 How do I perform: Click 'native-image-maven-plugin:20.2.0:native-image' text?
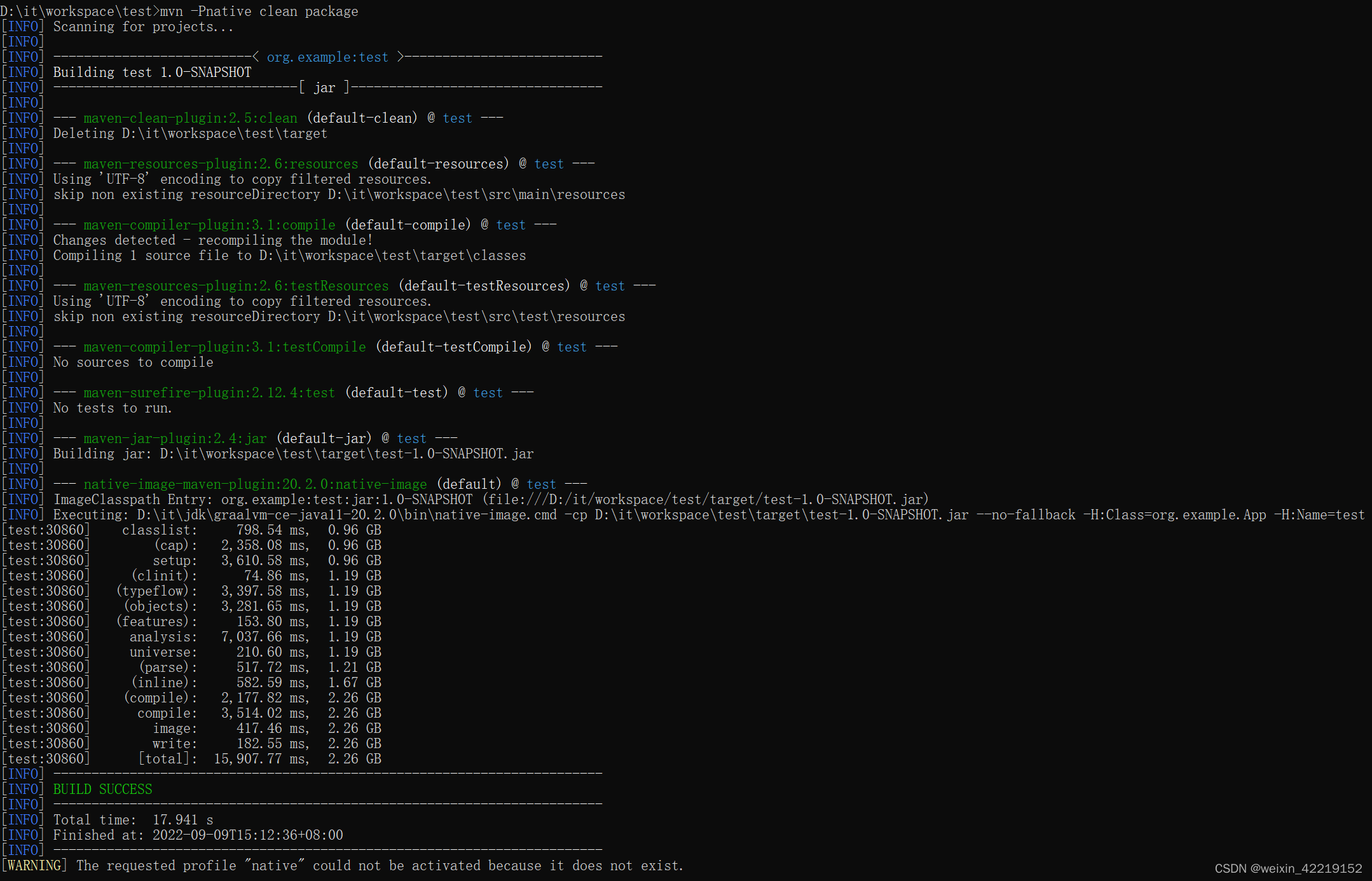point(255,484)
